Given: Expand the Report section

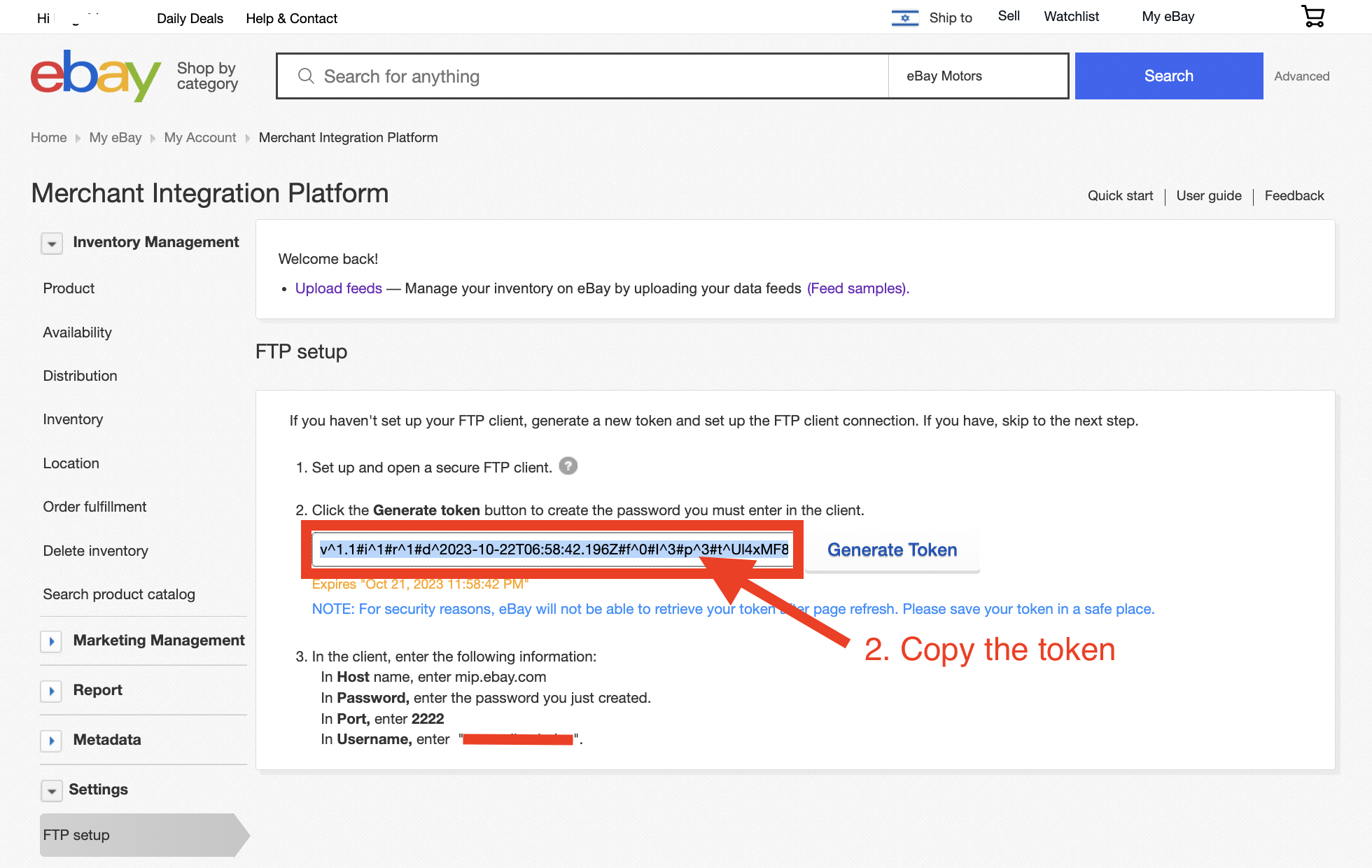Looking at the screenshot, I should pos(52,691).
